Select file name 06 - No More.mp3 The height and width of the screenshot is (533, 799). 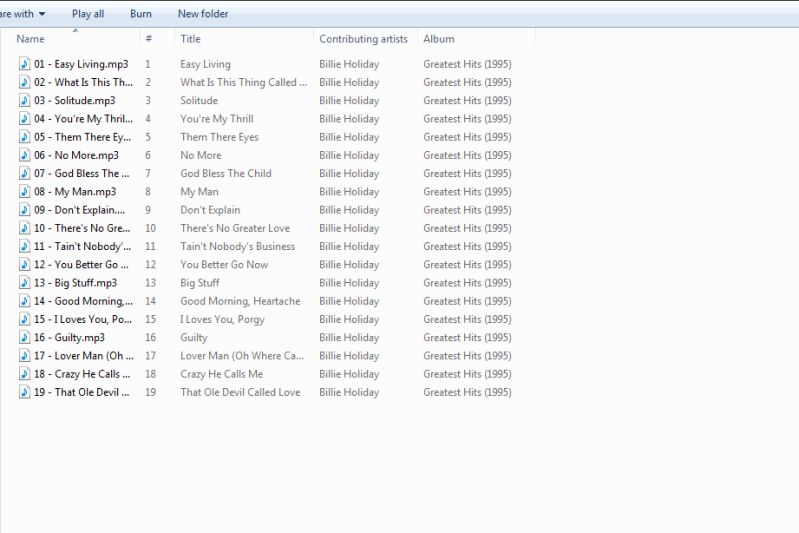click(76, 155)
